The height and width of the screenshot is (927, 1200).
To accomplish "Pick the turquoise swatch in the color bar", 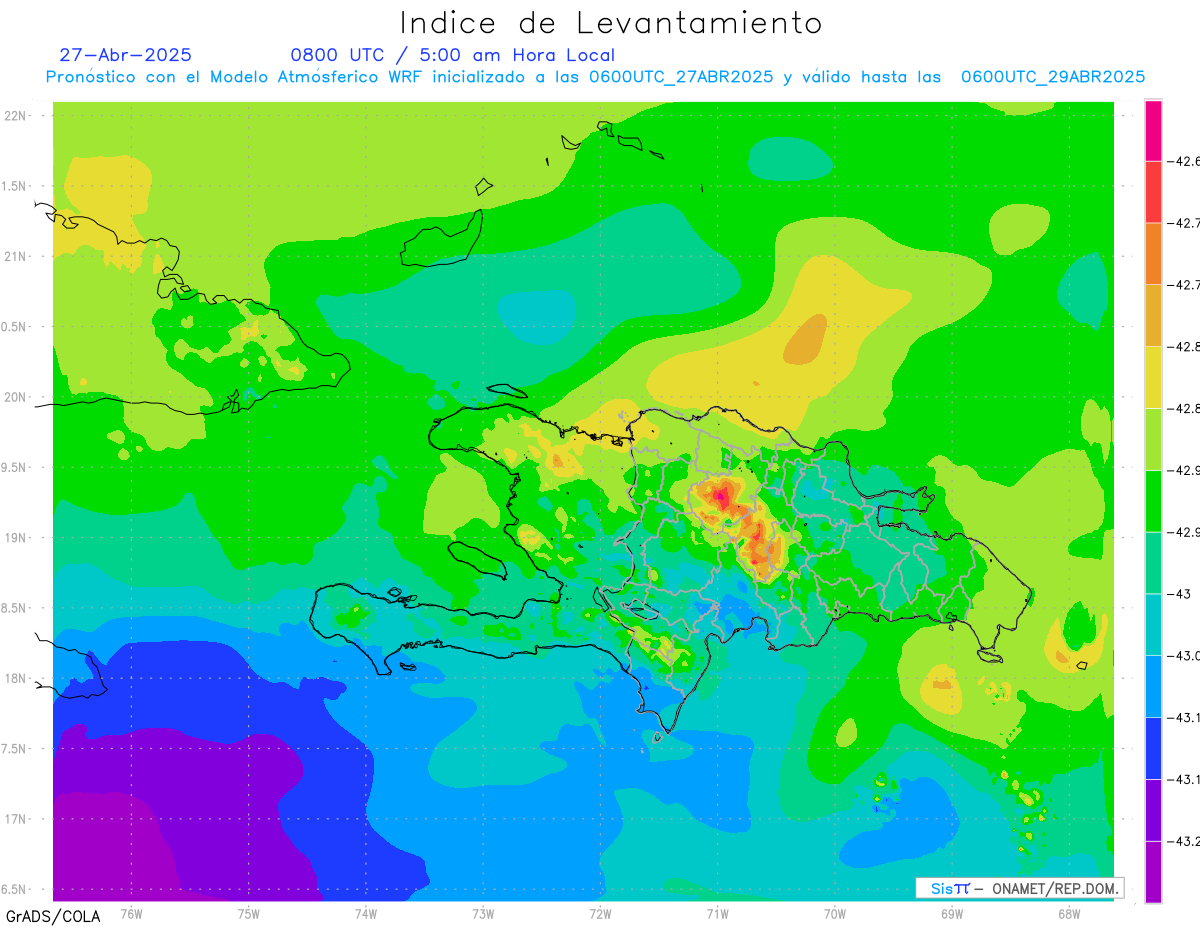I will click(1153, 625).
